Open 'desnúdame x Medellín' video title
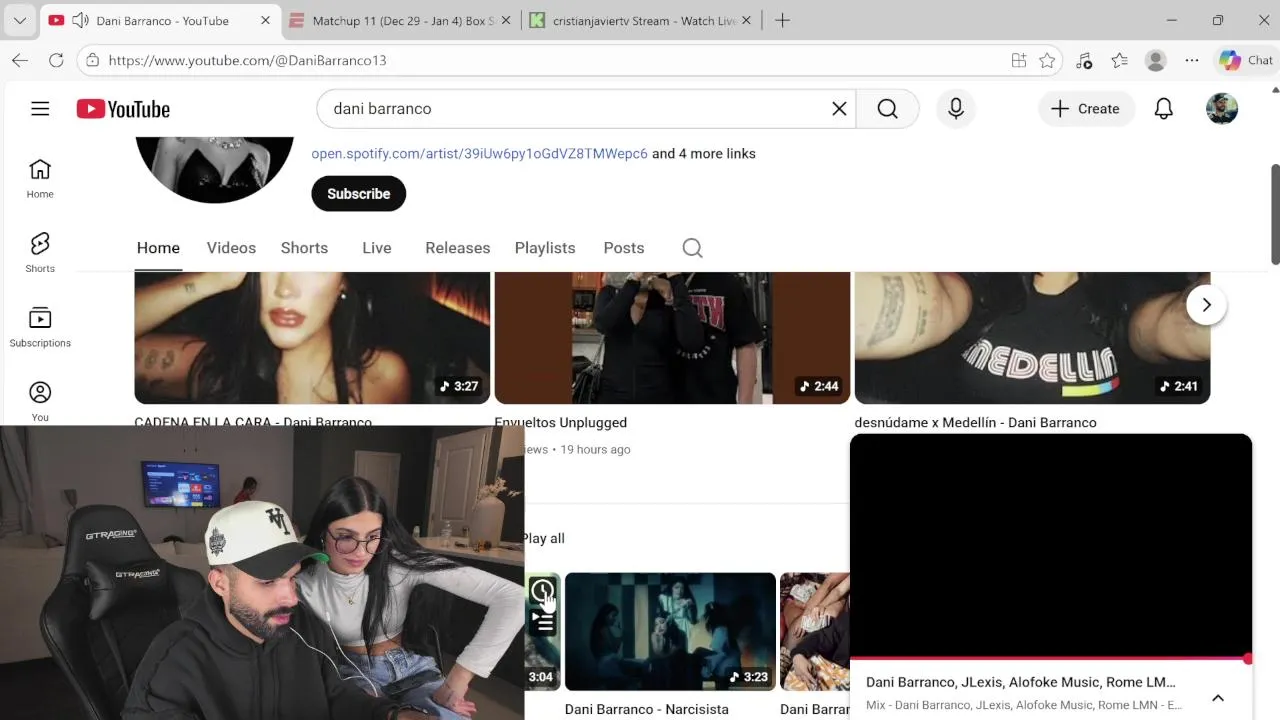Screen dimensions: 1280x720 (x=975, y=423)
